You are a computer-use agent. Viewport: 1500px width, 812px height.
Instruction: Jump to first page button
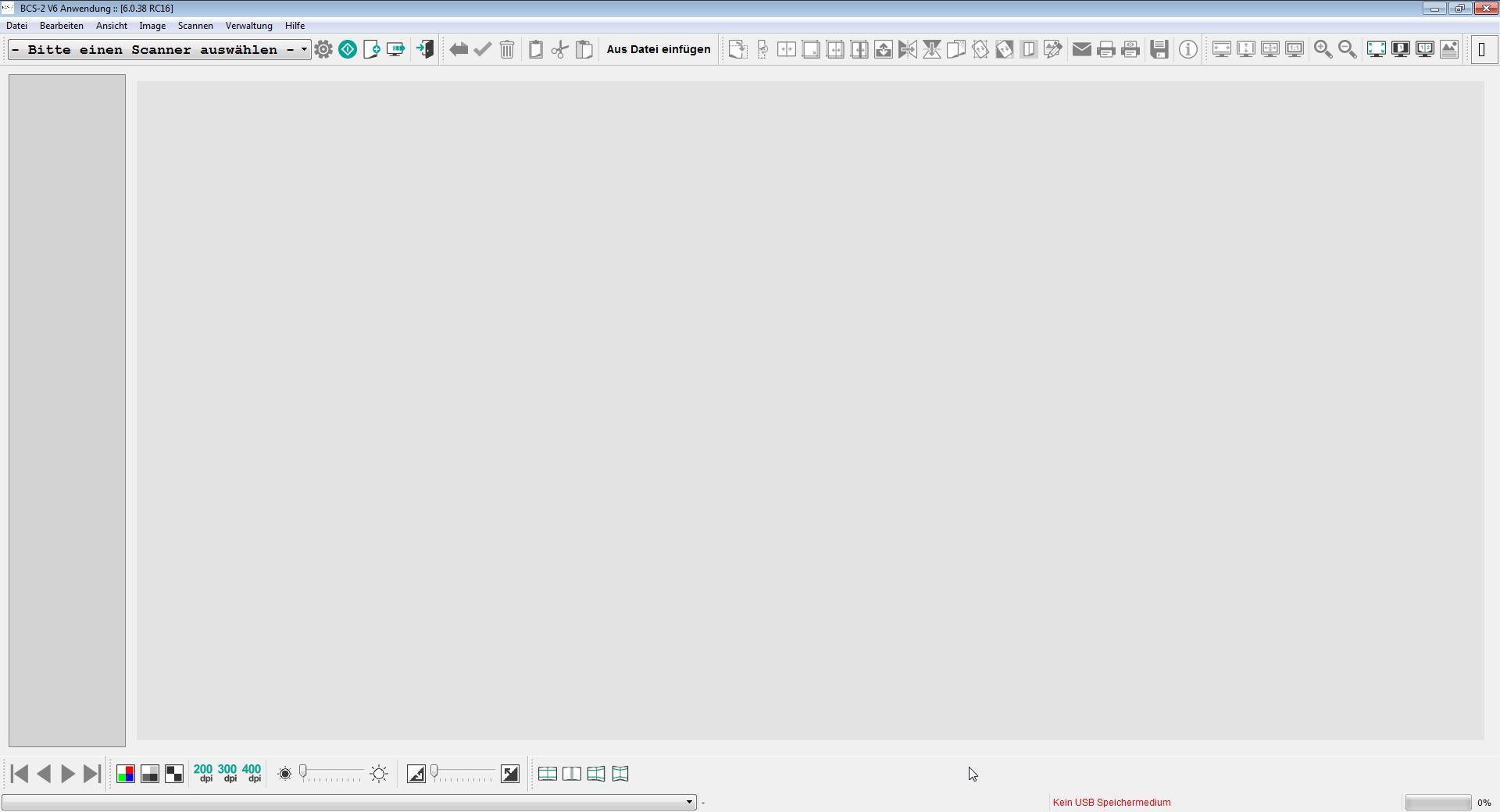(x=20, y=774)
